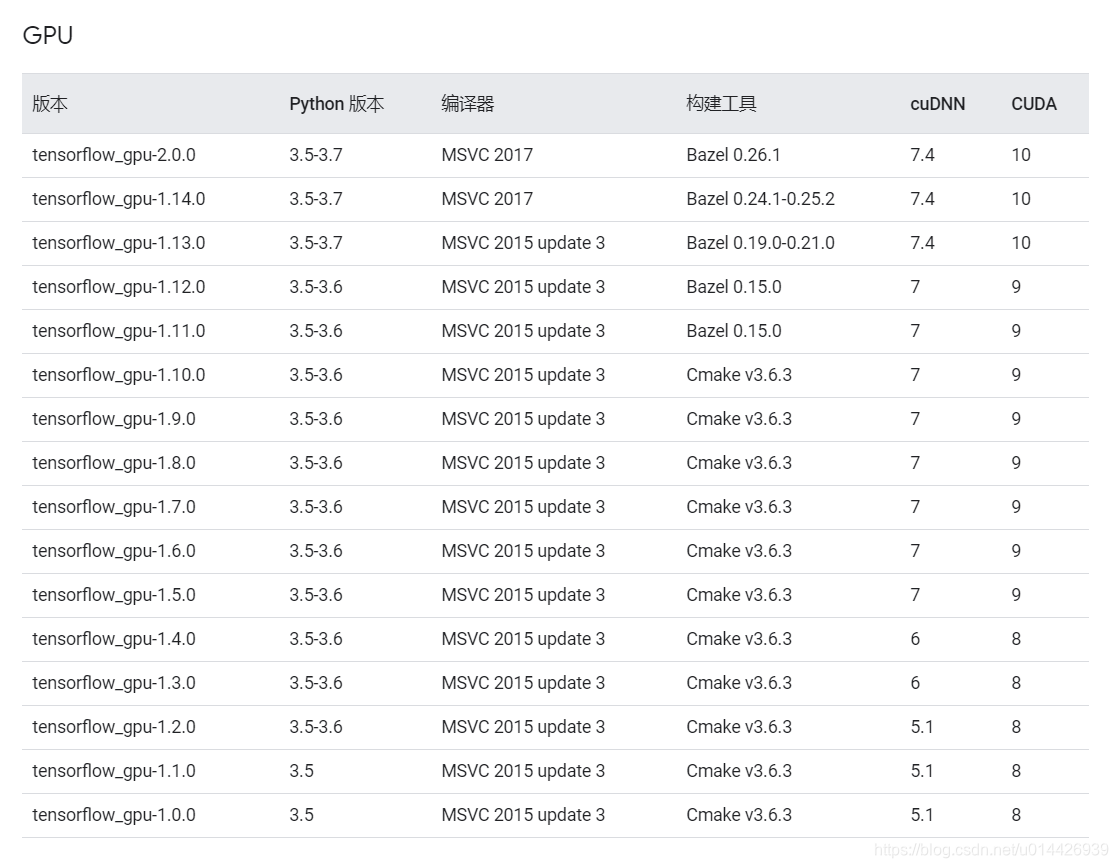Click CUDA 10 in the 1.14.0 row
This screenshot has height=868, width=1118.
coord(1021,199)
